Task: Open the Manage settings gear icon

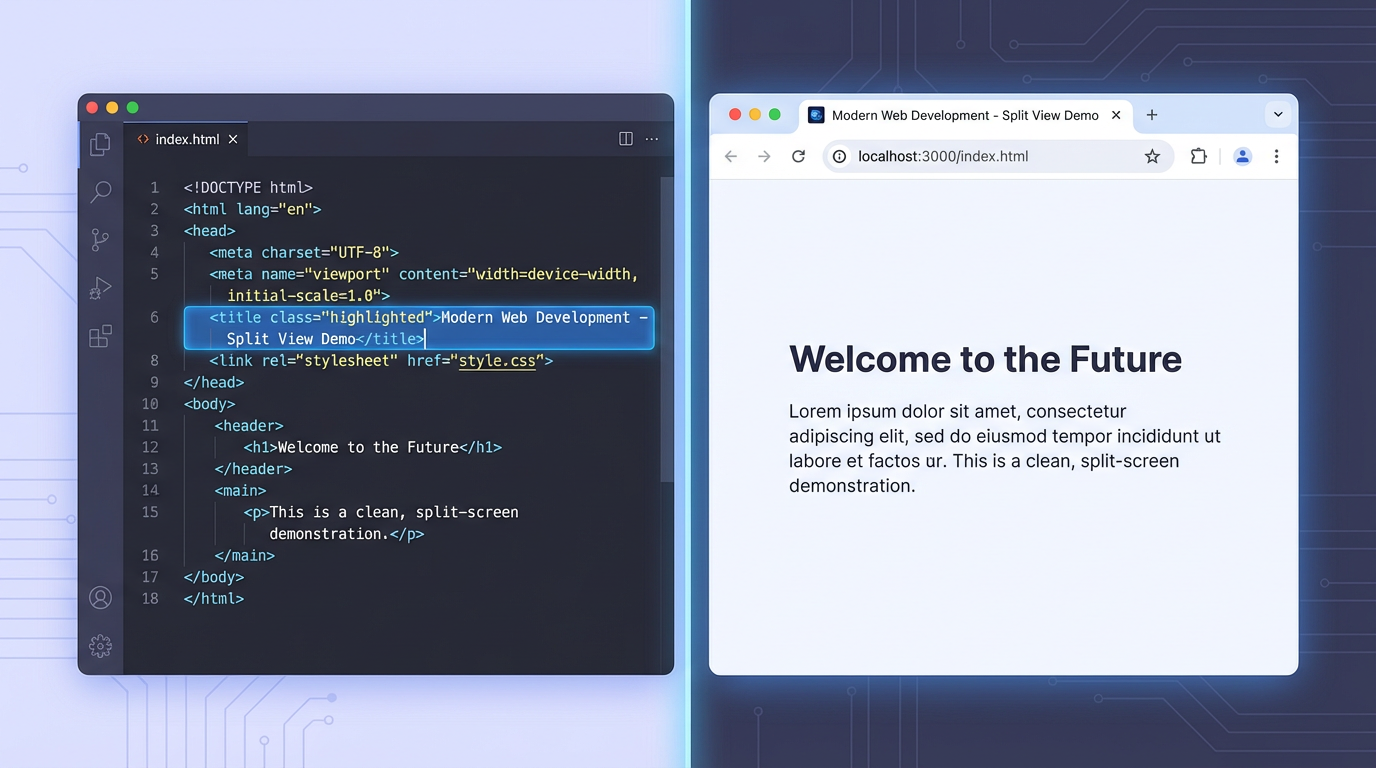Action: click(x=100, y=646)
